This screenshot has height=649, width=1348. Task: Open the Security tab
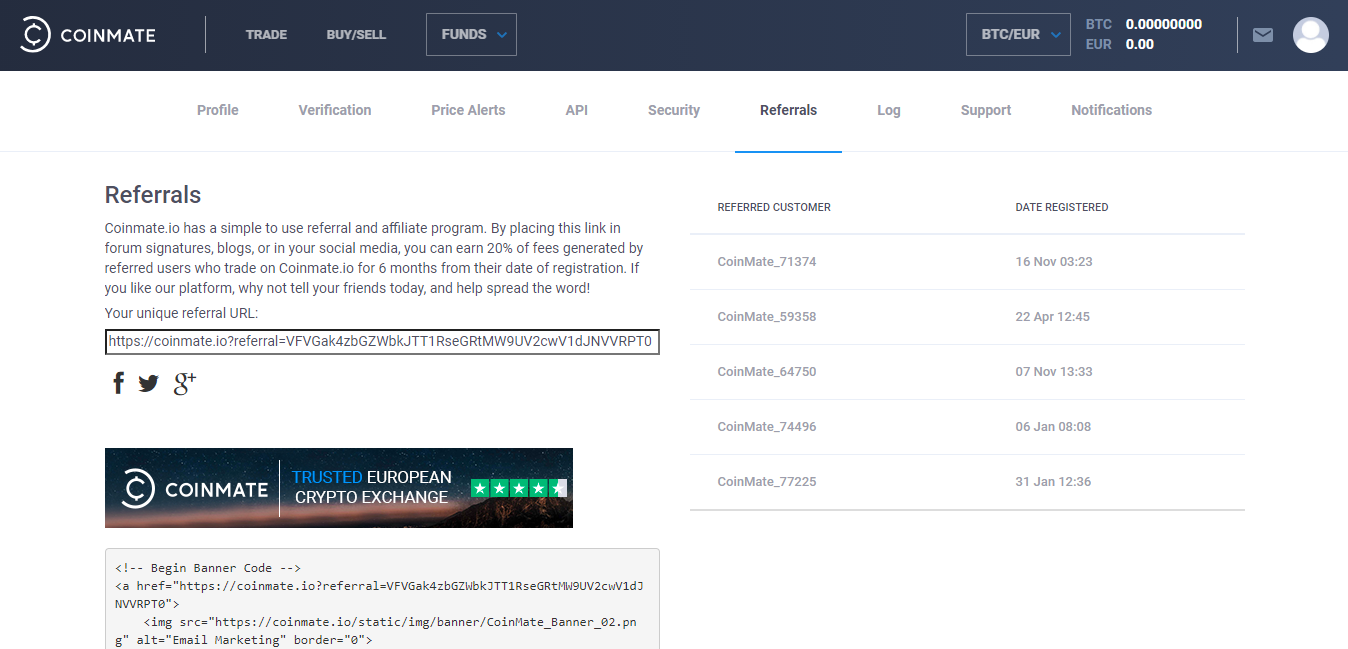click(x=673, y=111)
